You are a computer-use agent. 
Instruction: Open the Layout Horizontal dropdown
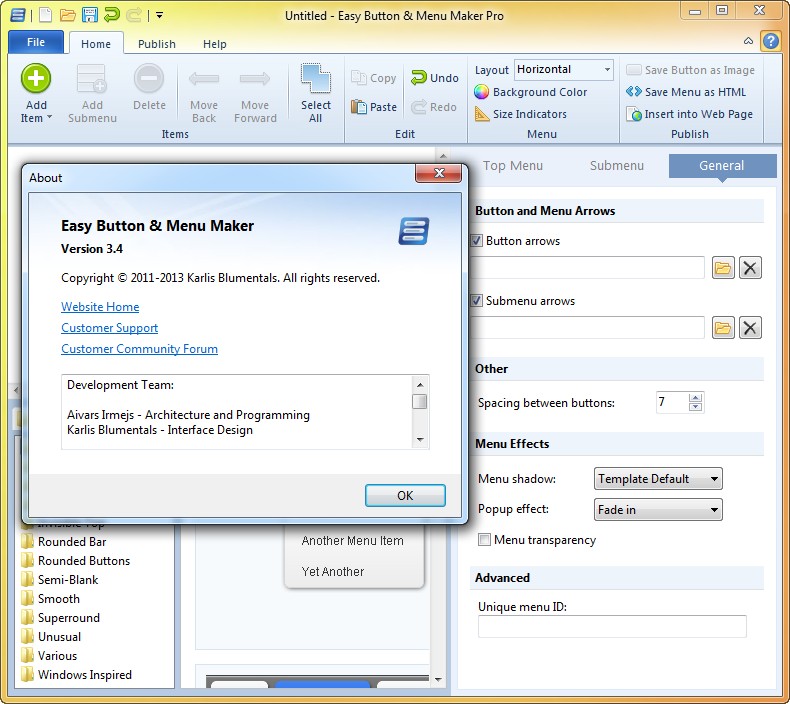(563, 70)
